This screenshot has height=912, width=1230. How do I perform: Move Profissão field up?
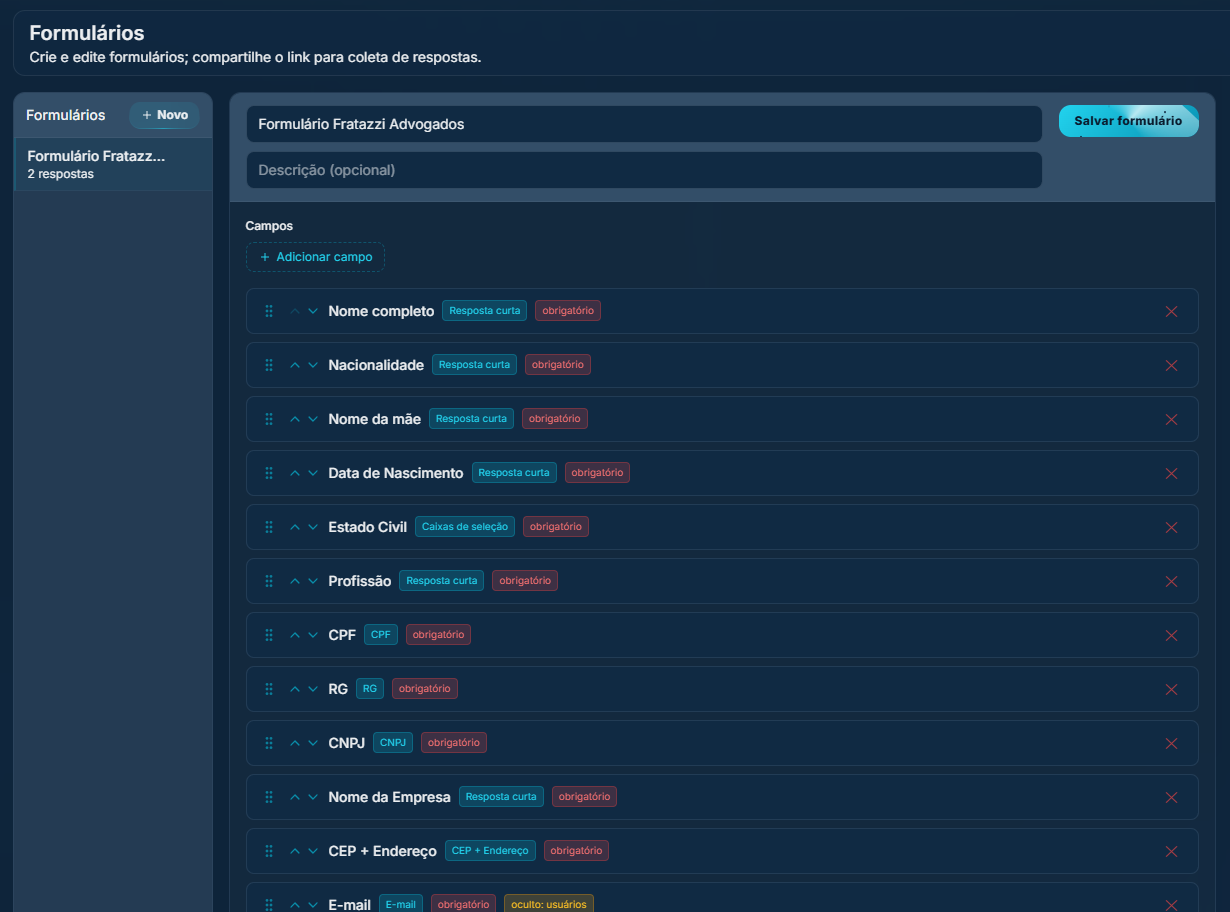click(295, 581)
